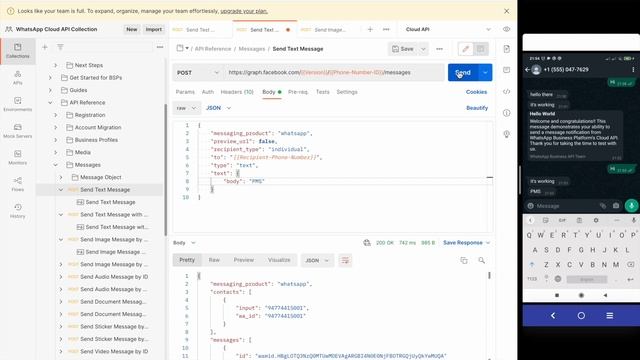Open the Environments sidebar panel
The width and height of the screenshot is (640, 360).
point(18,104)
